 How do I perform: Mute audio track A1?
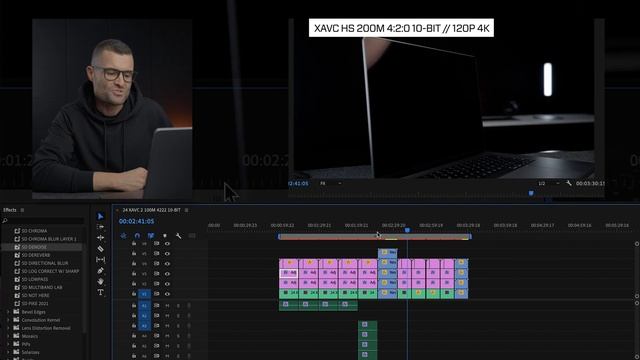[167, 305]
